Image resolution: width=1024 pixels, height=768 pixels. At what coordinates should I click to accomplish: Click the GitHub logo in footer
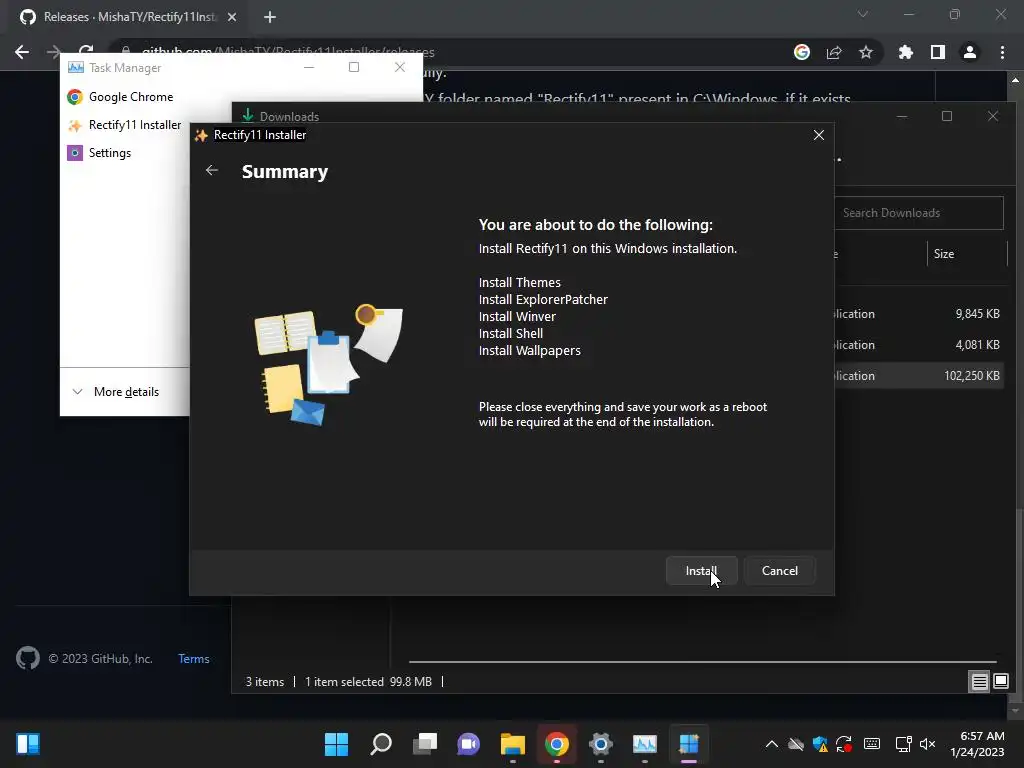click(x=28, y=658)
